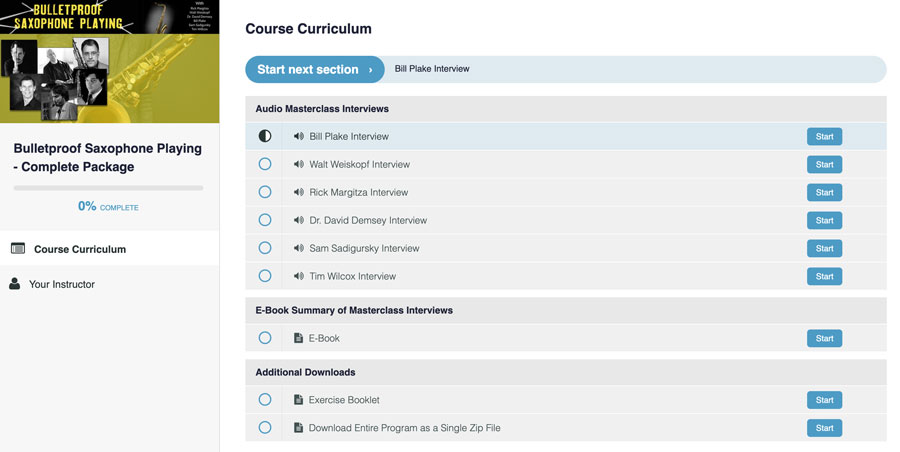Mark Dr. David Demsey Interview completion circle
Viewport: 900px width, 452px height.
(x=265, y=220)
